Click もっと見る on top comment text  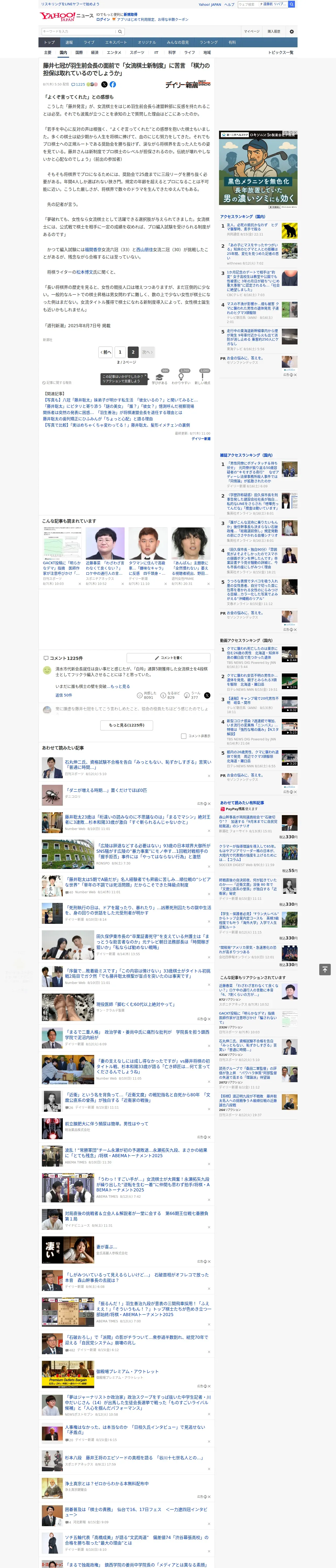click(x=120, y=686)
